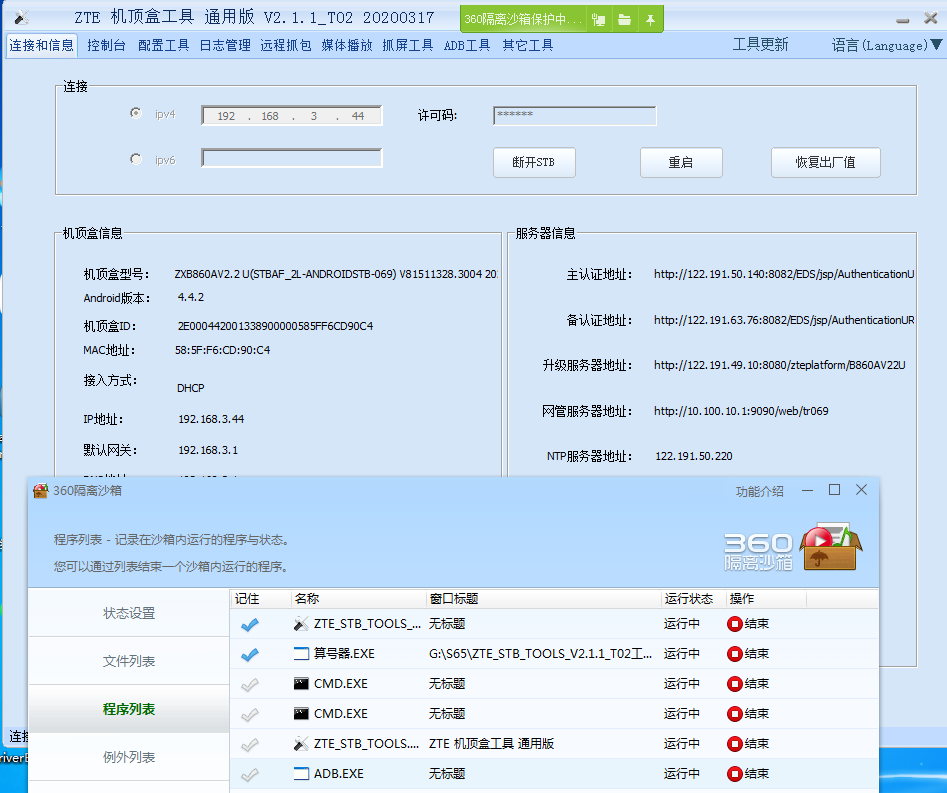Click the 恢复出厂值 button
This screenshot has height=793, width=947.
pyautogui.click(x=826, y=162)
